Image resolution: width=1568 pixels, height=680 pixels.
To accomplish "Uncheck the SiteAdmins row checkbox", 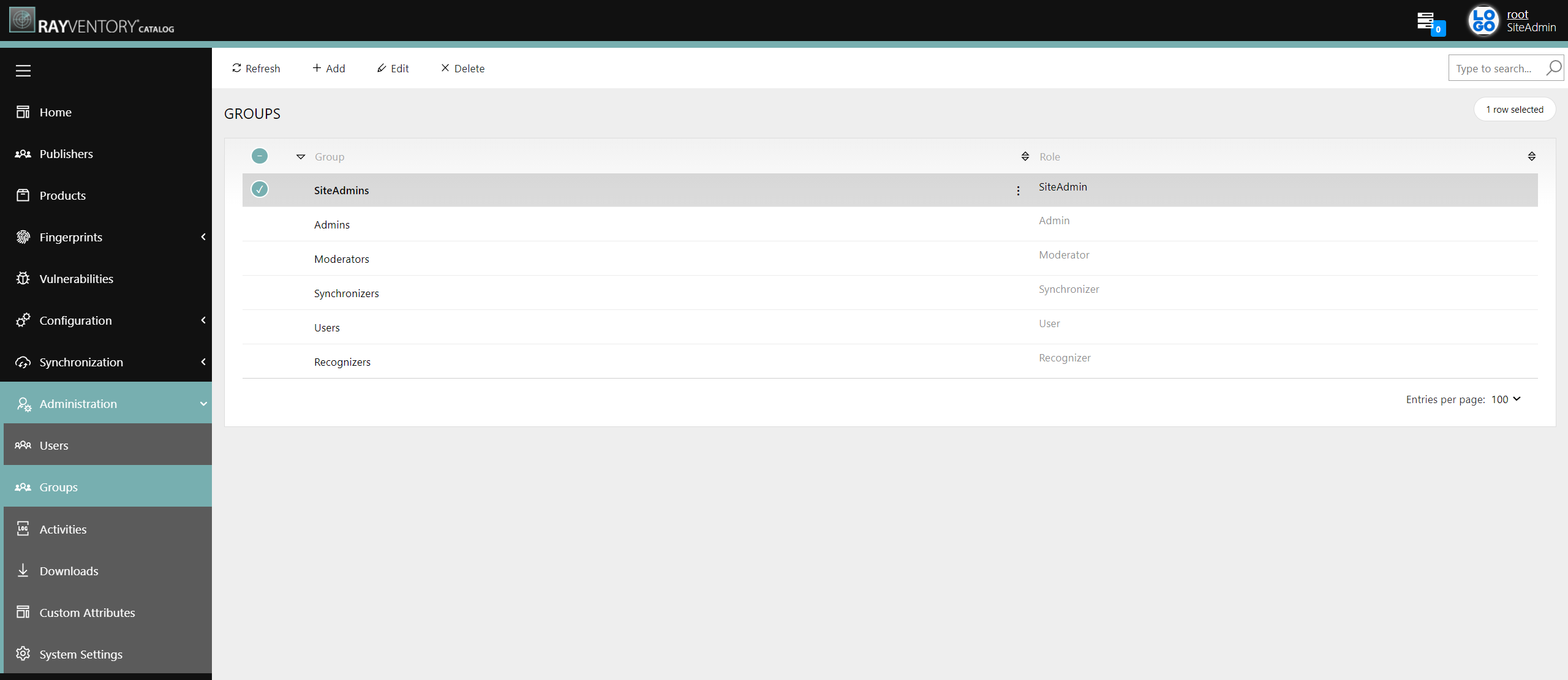I will (x=259, y=189).
